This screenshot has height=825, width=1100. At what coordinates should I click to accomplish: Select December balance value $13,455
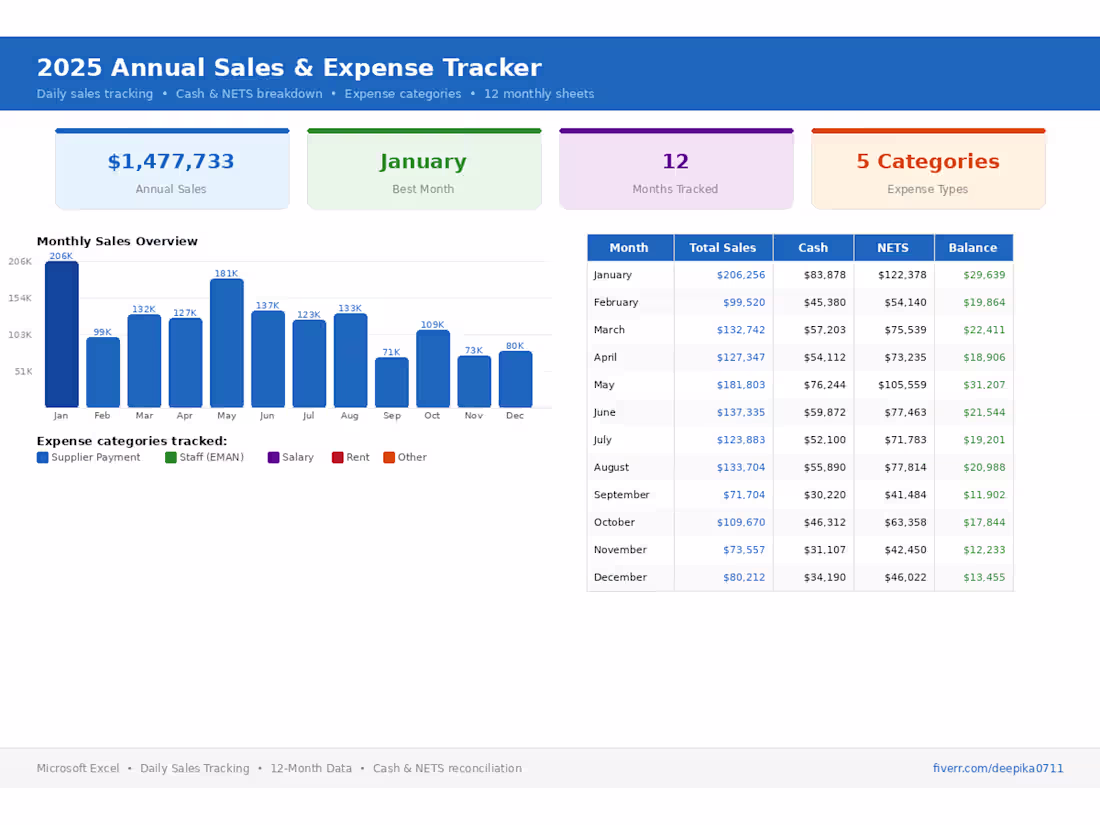[x=984, y=577]
